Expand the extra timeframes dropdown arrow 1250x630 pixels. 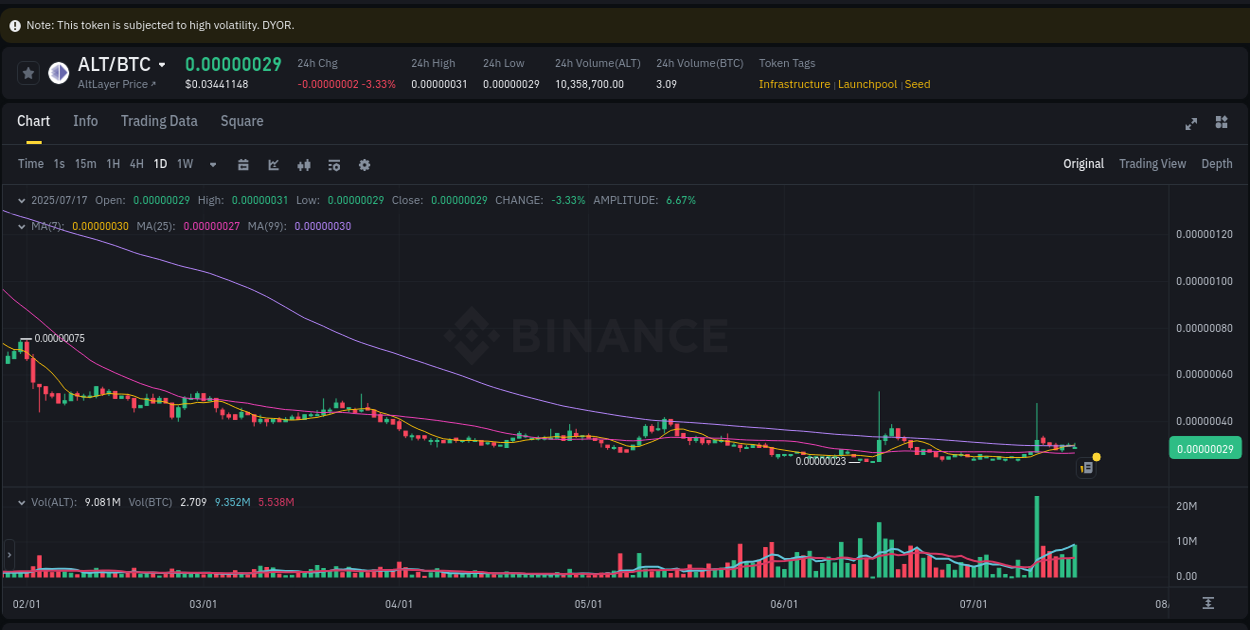[x=212, y=164]
